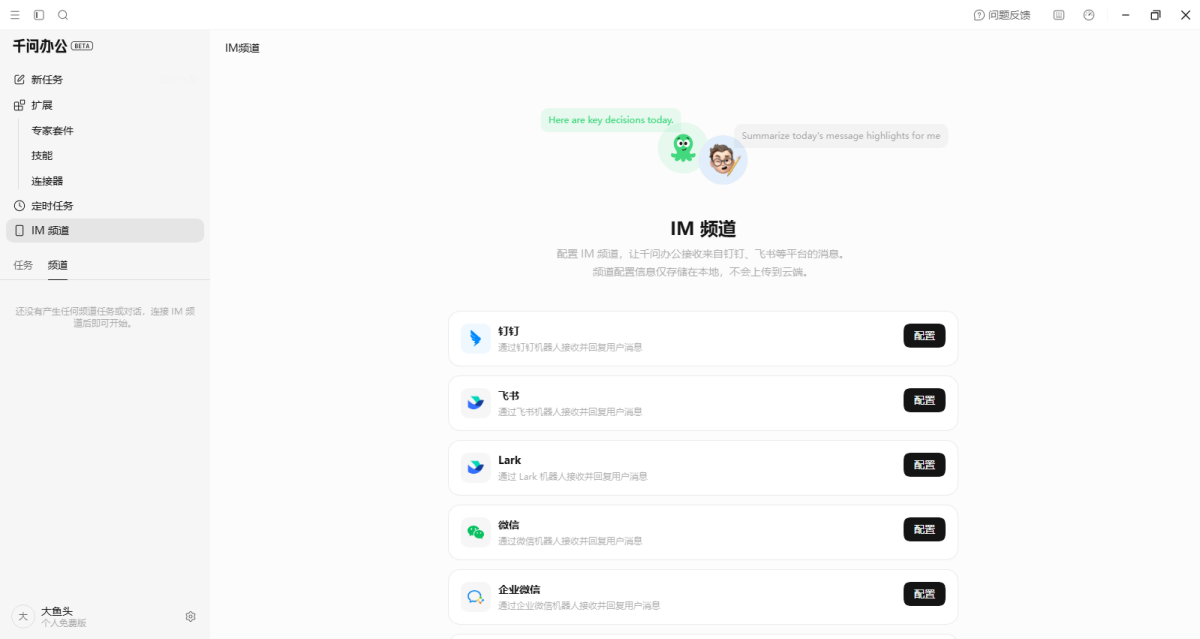Viewport: 1200px width, 639px height.
Task: Switch to the 频道 tab
Action: click(x=58, y=265)
